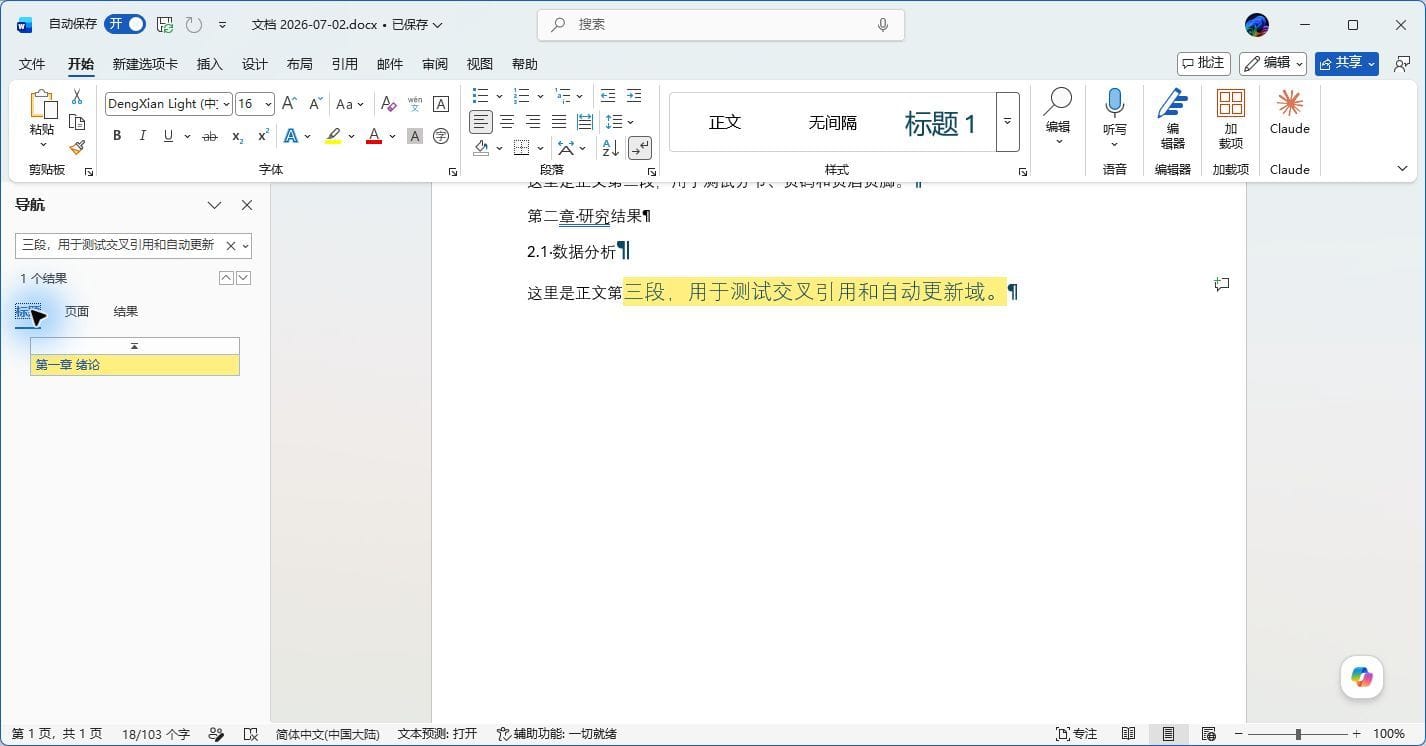1426x746 pixels.
Task: Open the underline style dropdown arrow
Action: pyautogui.click(x=186, y=136)
